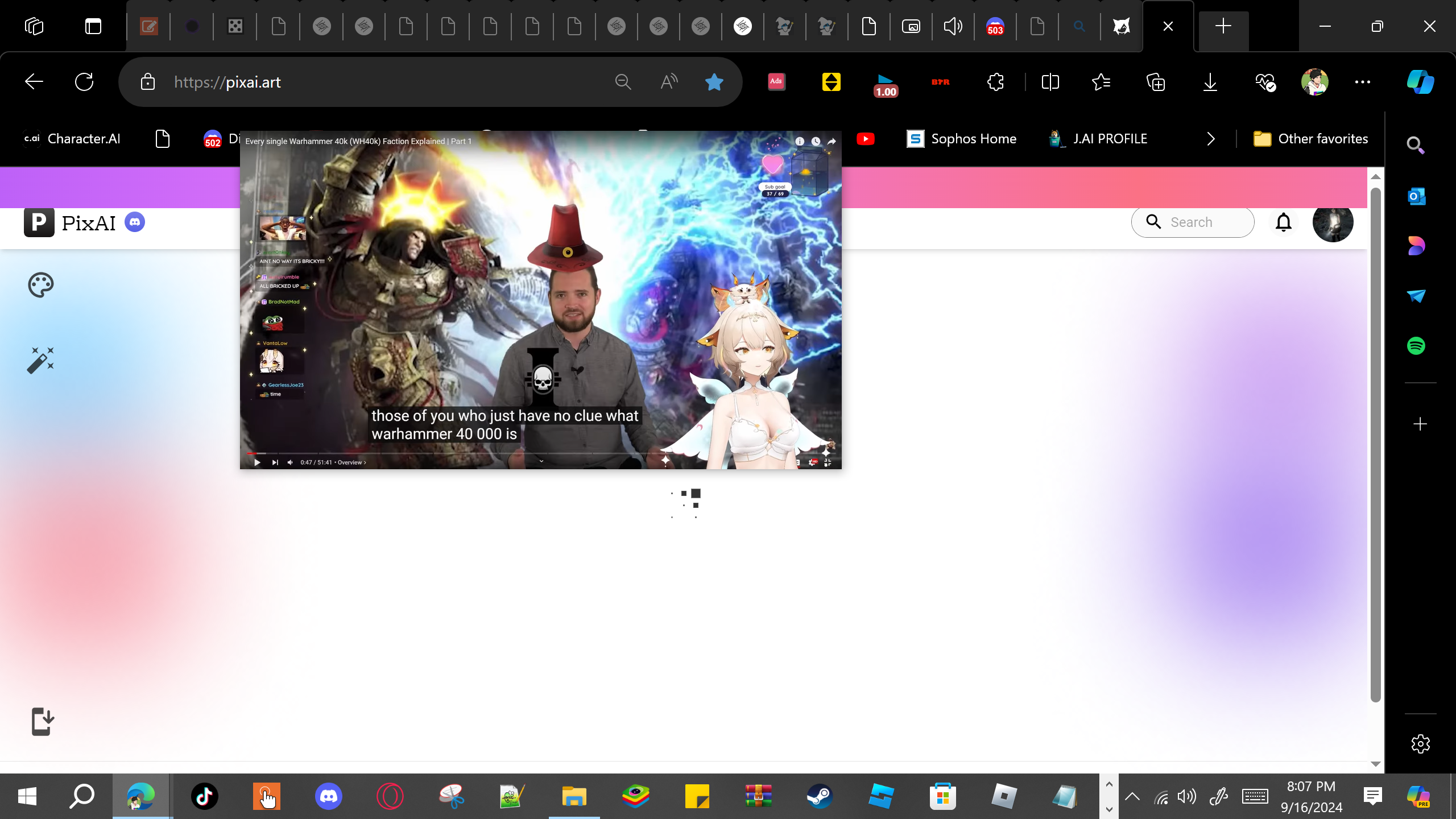Toggle split screen view
Image resolution: width=1456 pixels, height=819 pixels.
[1050, 82]
